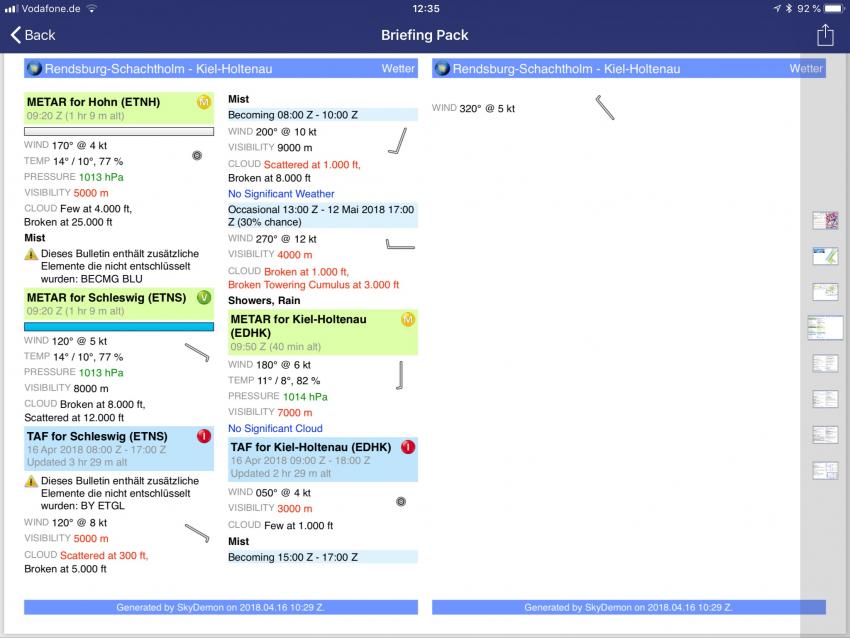850x638 pixels.
Task: Tap 'Broken Towering Cumulus at 3.000 ft'
Action: (x=313, y=285)
